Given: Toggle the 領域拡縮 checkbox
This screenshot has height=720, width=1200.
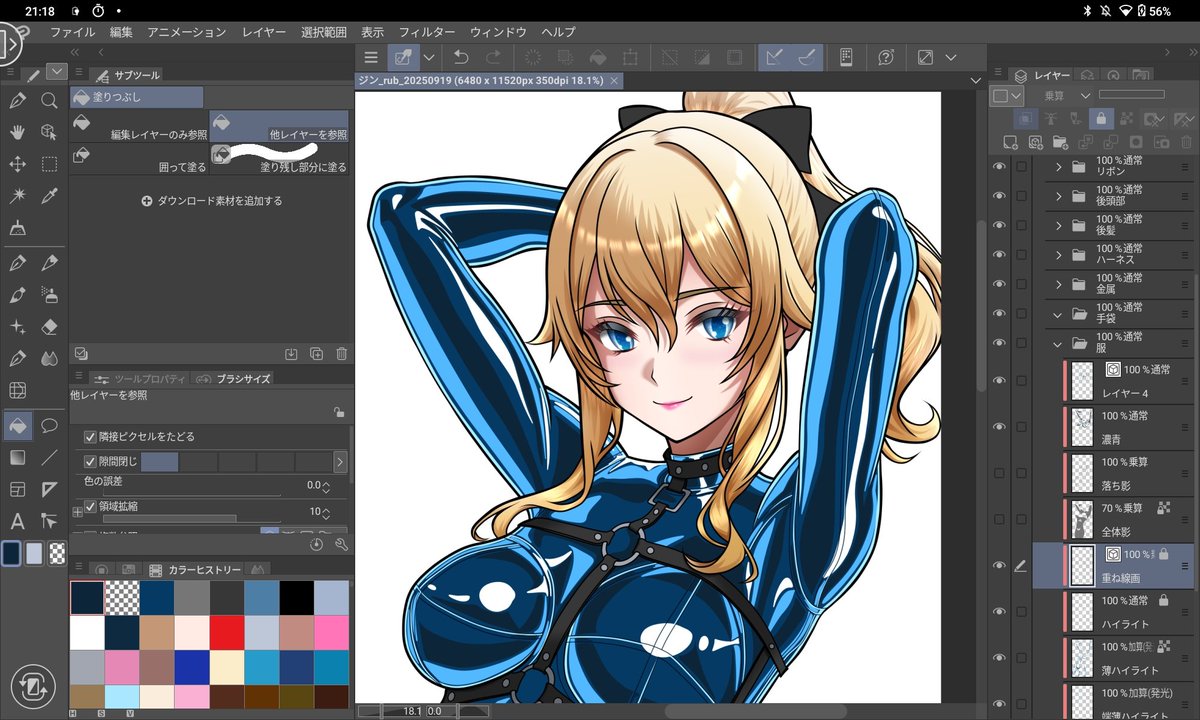Looking at the screenshot, I should pyautogui.click(x=91, y=506).
